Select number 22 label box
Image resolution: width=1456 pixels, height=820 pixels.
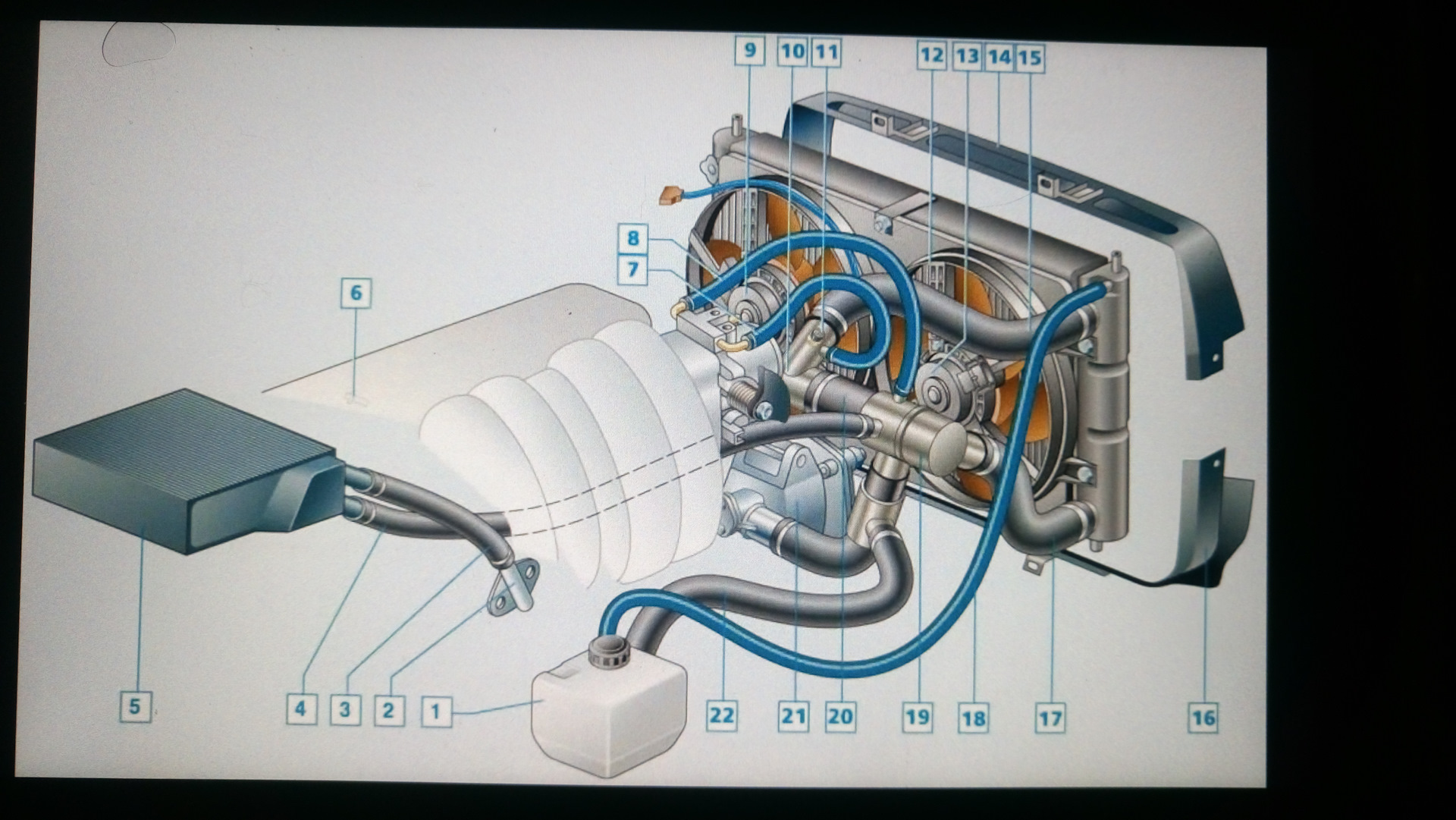[x=721, y=715]
